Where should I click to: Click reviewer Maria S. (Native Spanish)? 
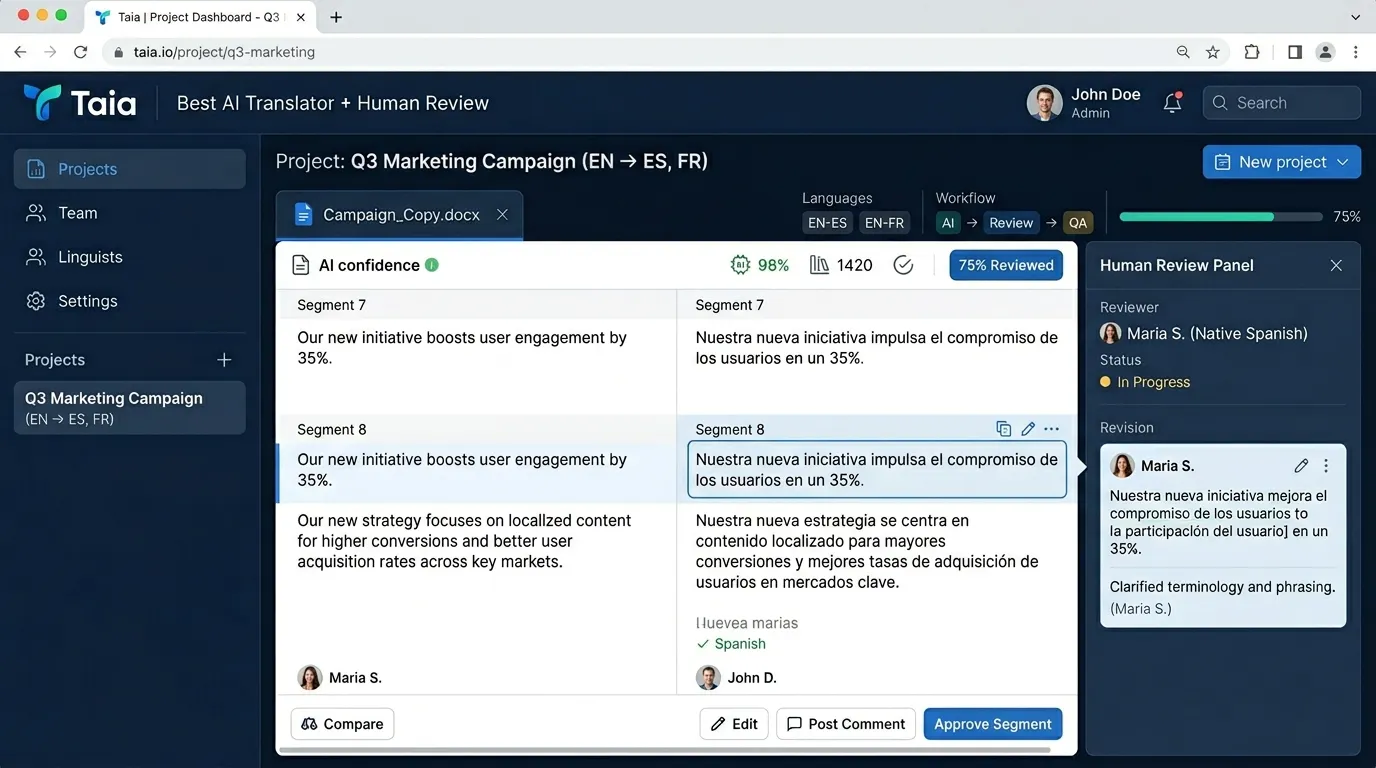(x=1204, y=333)
